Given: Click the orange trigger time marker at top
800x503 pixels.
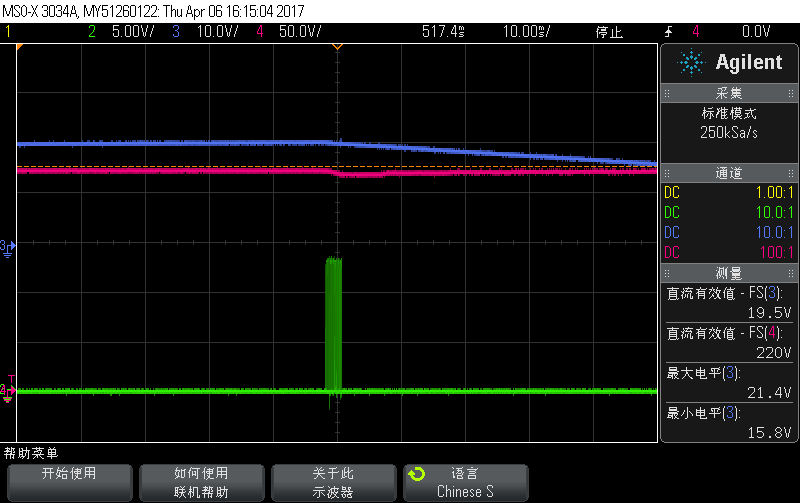Looking at the screenshot, I should [337, 47].
